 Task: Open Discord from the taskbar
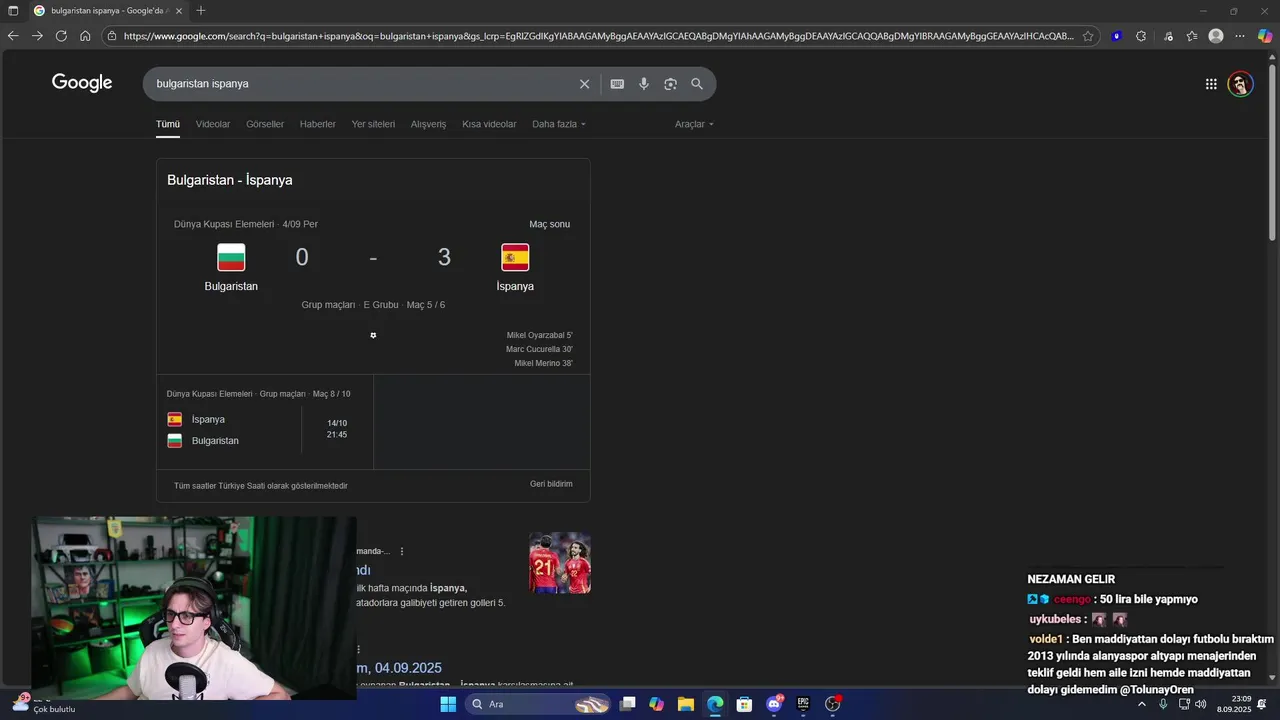(774, 704)
